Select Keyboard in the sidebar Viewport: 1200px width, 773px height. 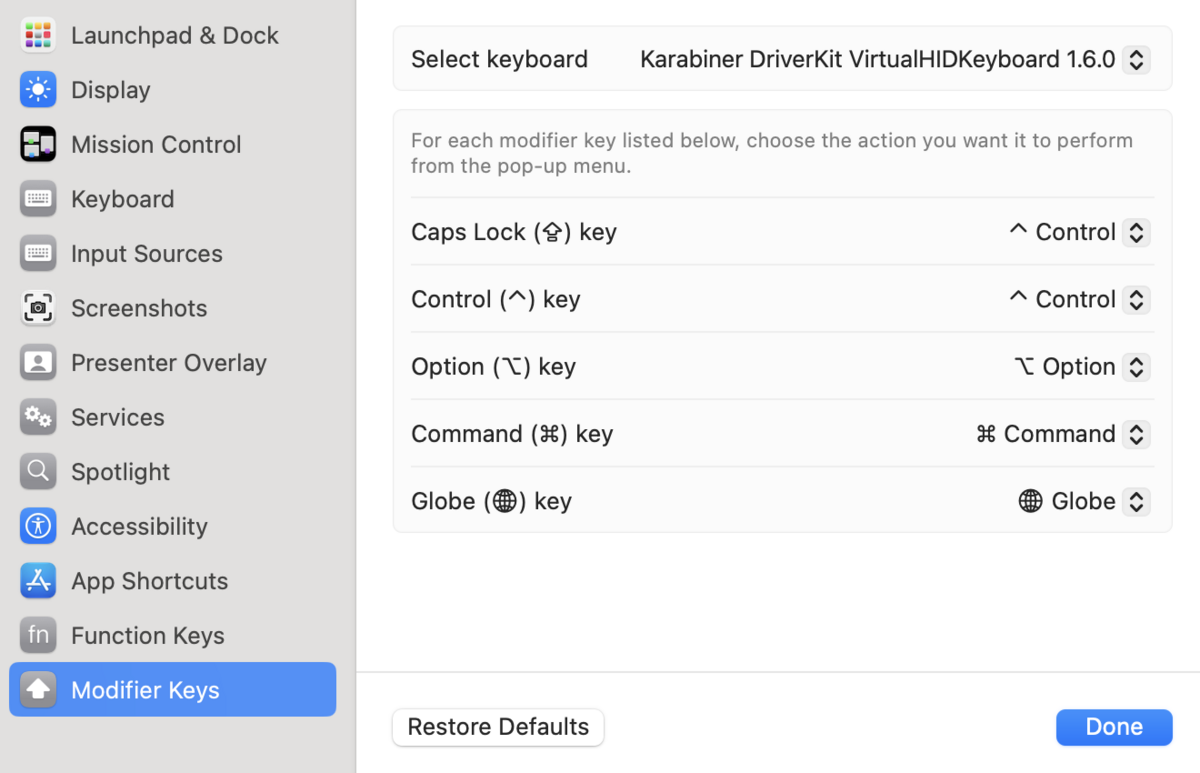click(122, 199)
